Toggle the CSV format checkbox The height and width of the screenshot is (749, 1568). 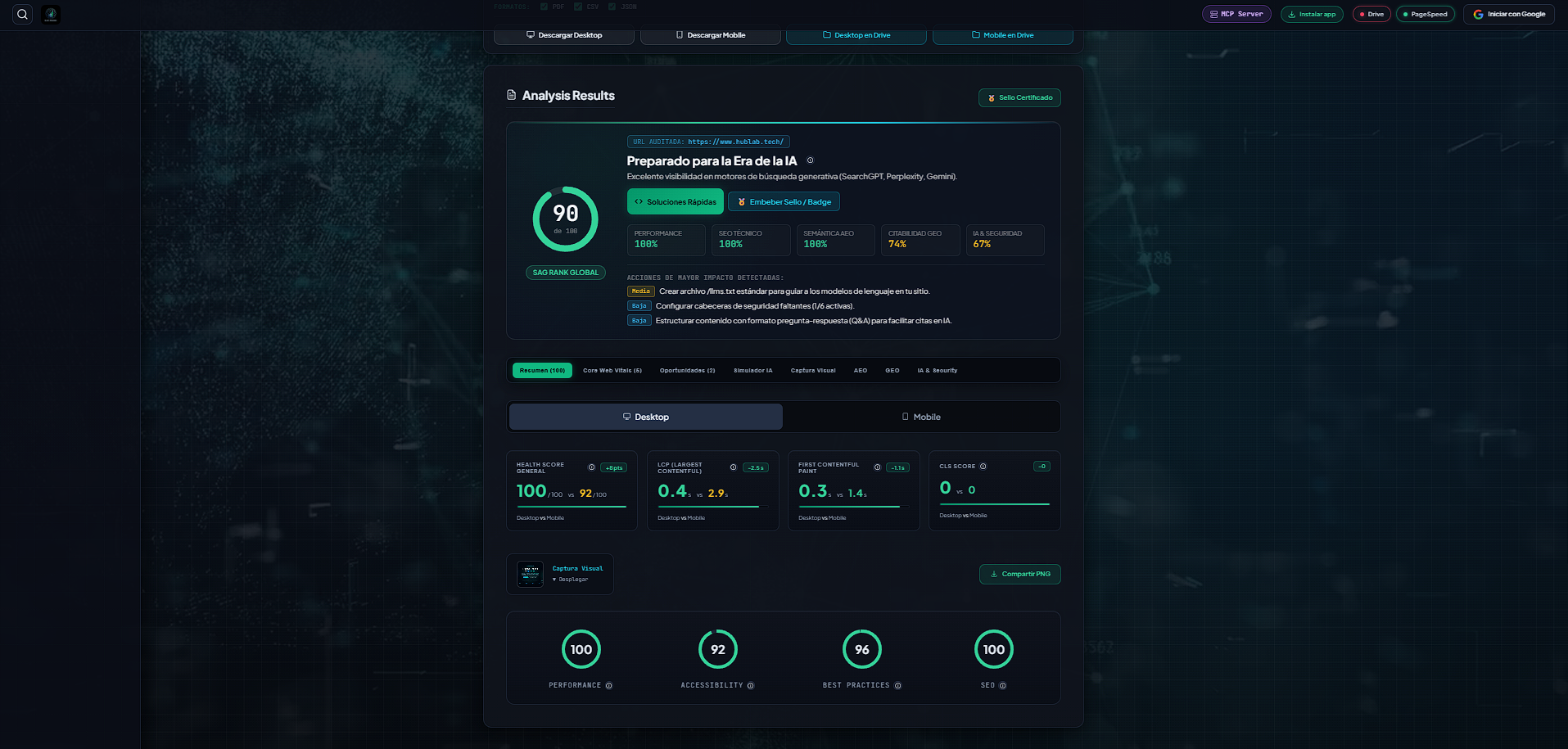[578, 7]
